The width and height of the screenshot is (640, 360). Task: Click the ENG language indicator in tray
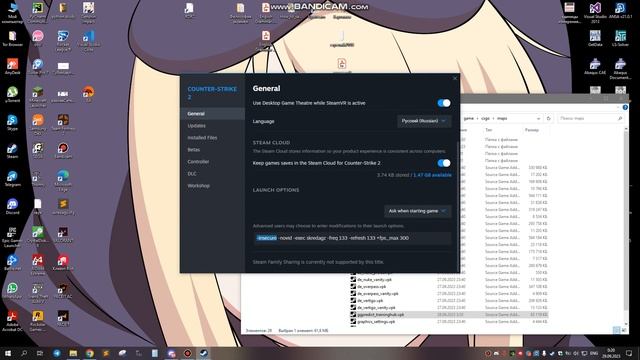(x=594, y=353)
